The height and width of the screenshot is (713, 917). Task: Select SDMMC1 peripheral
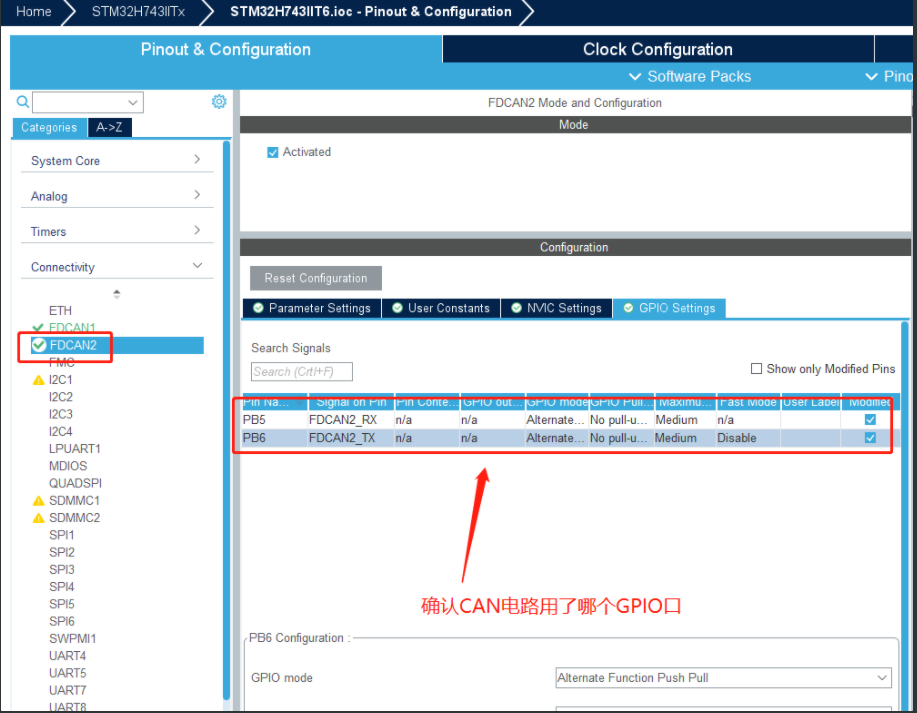74,501
